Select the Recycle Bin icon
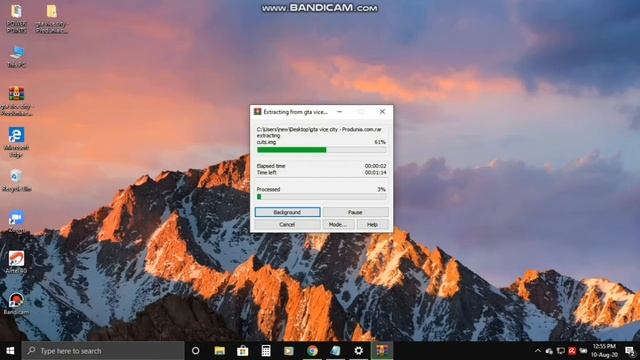The image size is (640, 360). (x=16, y=180)
